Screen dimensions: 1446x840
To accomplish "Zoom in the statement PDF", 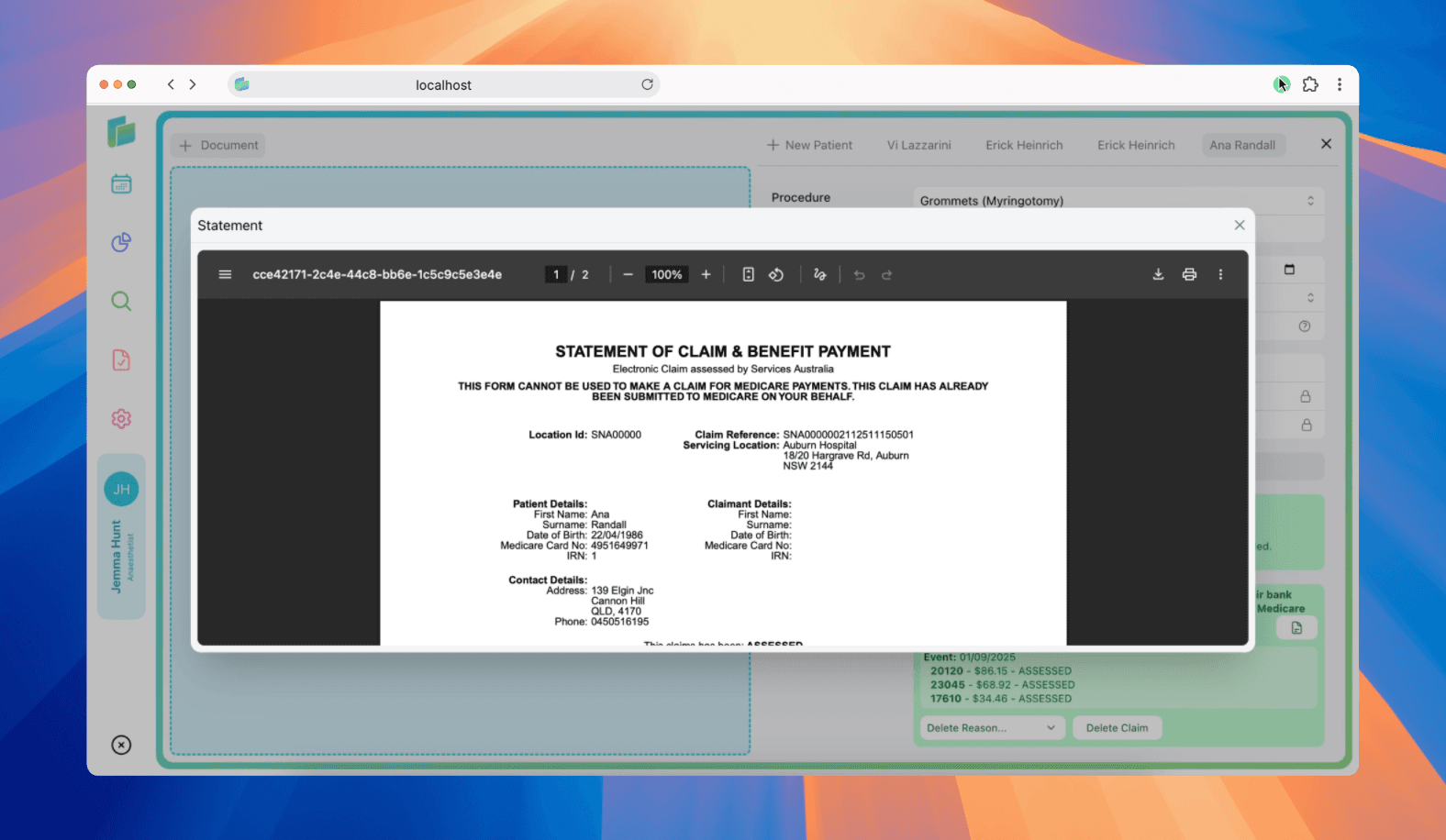I will (706, 274).
